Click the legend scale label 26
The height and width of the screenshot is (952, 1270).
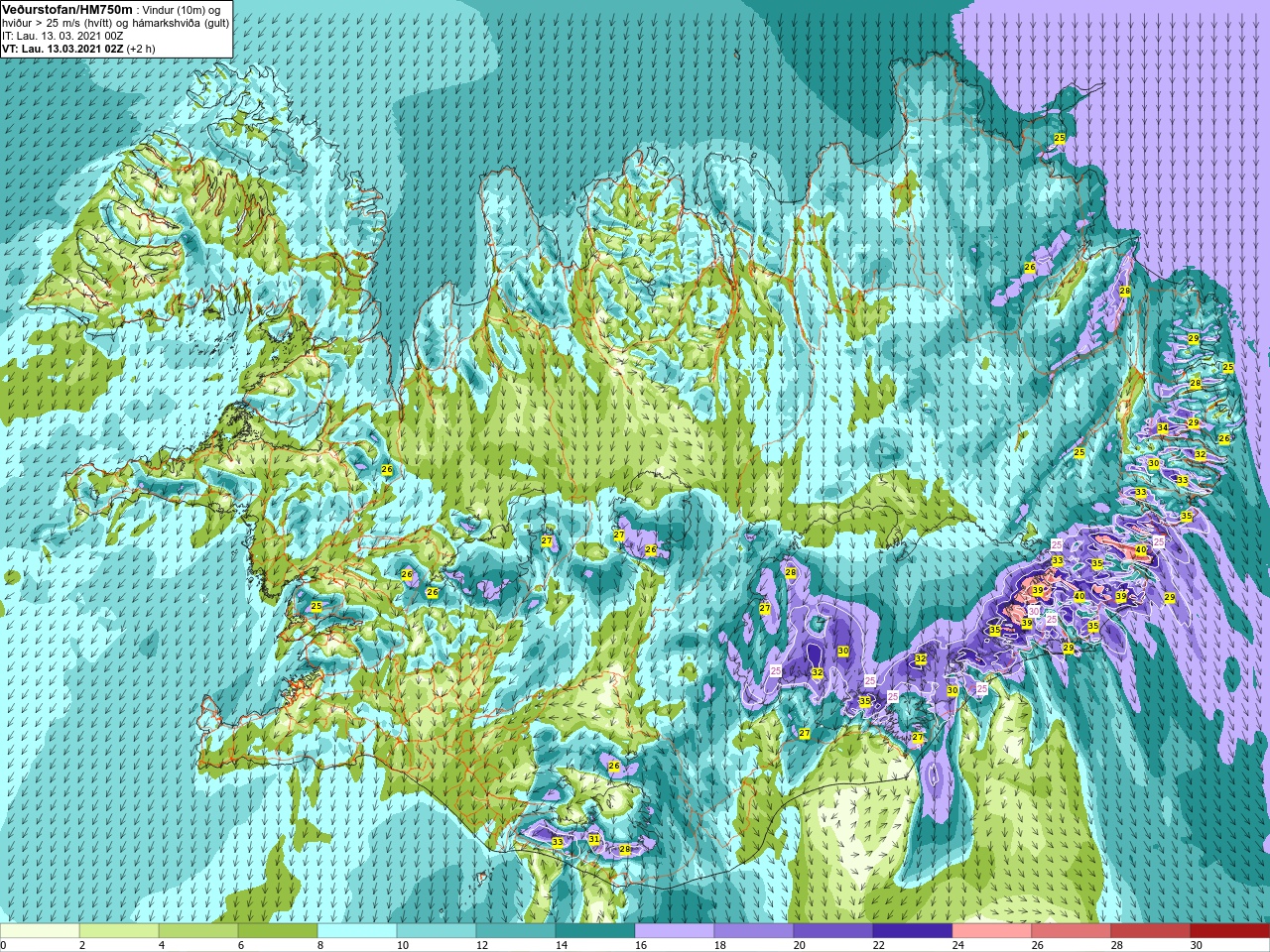pyautogui.click(x=1037, y=945)
